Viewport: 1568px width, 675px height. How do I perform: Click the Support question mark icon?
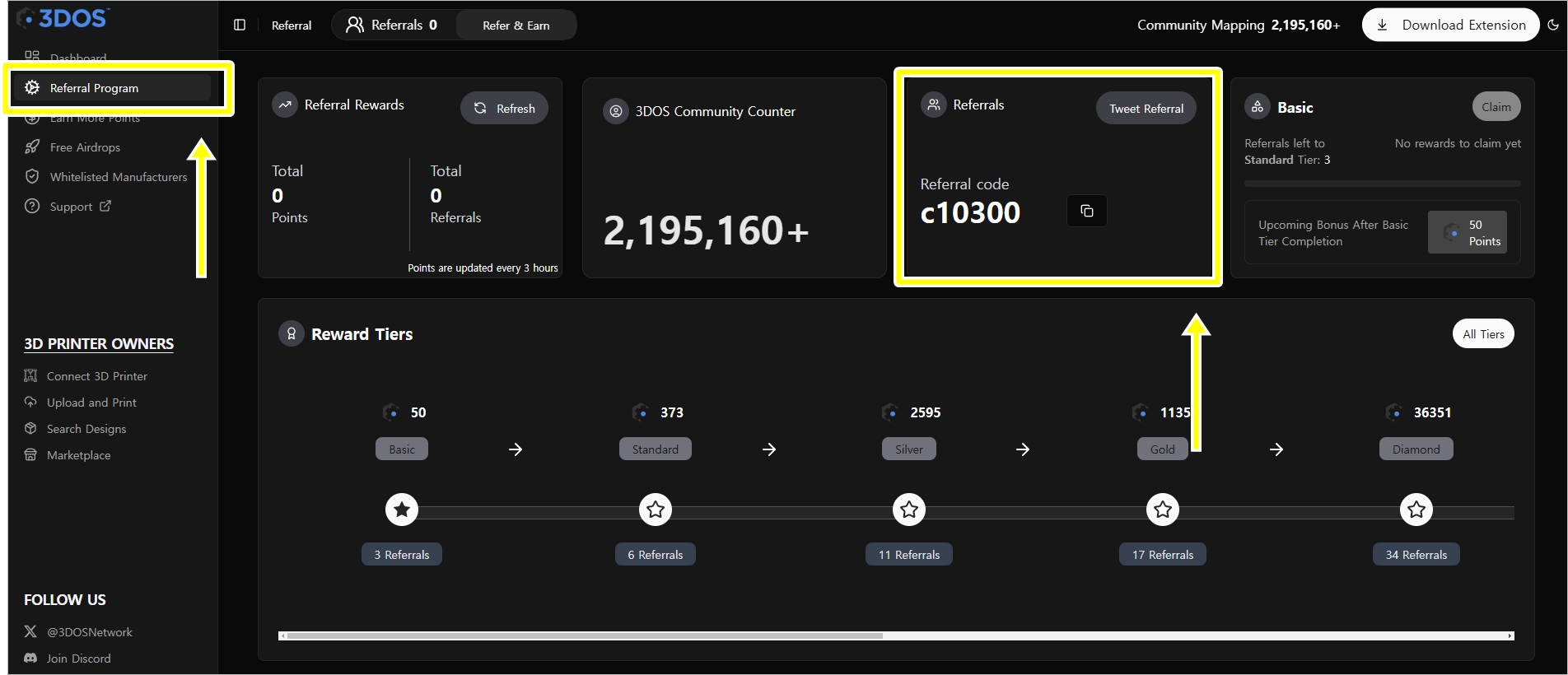(x=32, y=207)
